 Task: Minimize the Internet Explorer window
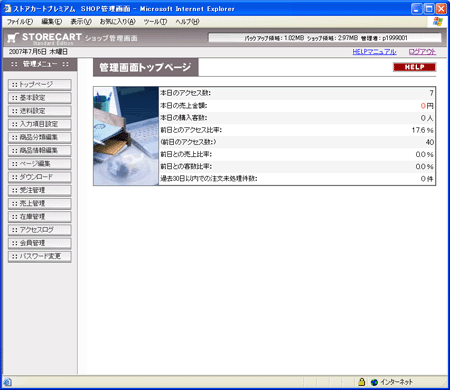417,9
